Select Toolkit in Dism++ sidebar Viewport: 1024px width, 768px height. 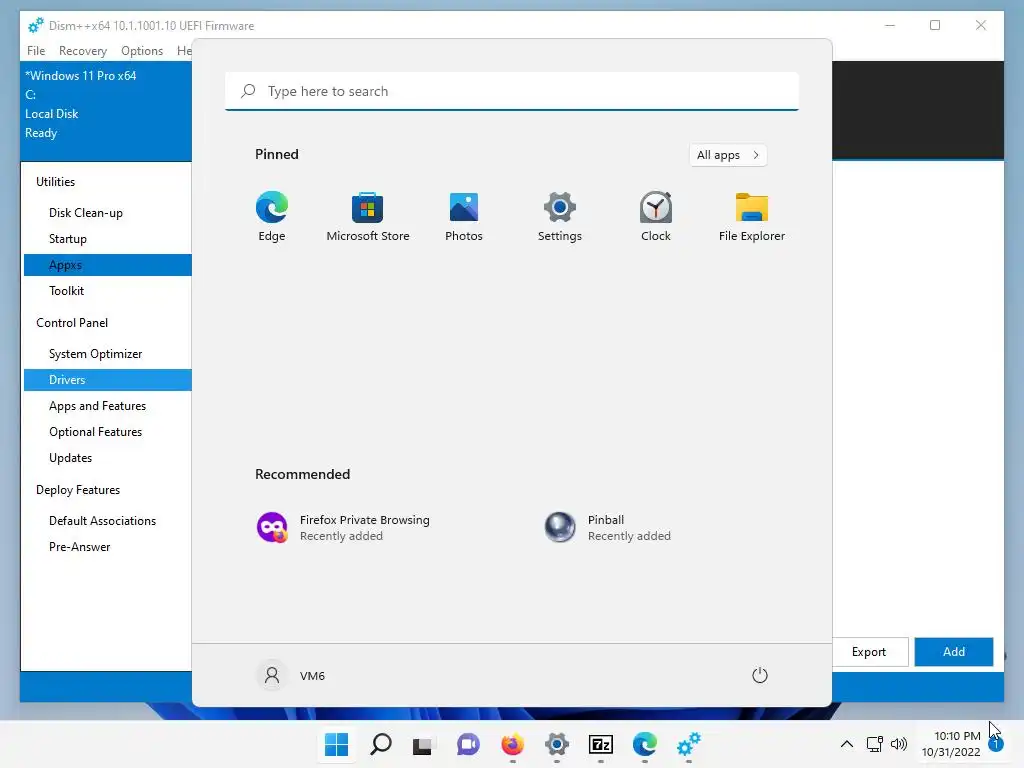click(x=67, y=291)
